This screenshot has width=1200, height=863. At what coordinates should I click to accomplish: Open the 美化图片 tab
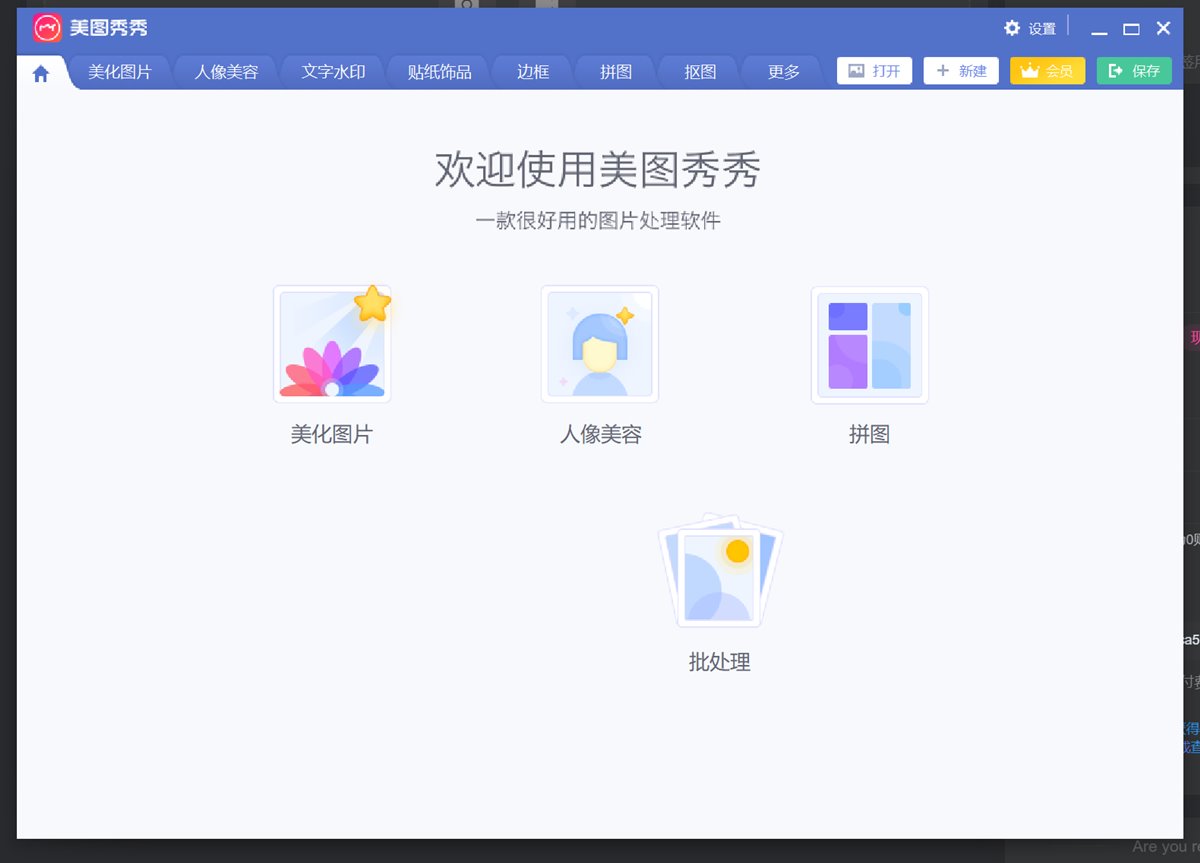click(x=120, y=72)
